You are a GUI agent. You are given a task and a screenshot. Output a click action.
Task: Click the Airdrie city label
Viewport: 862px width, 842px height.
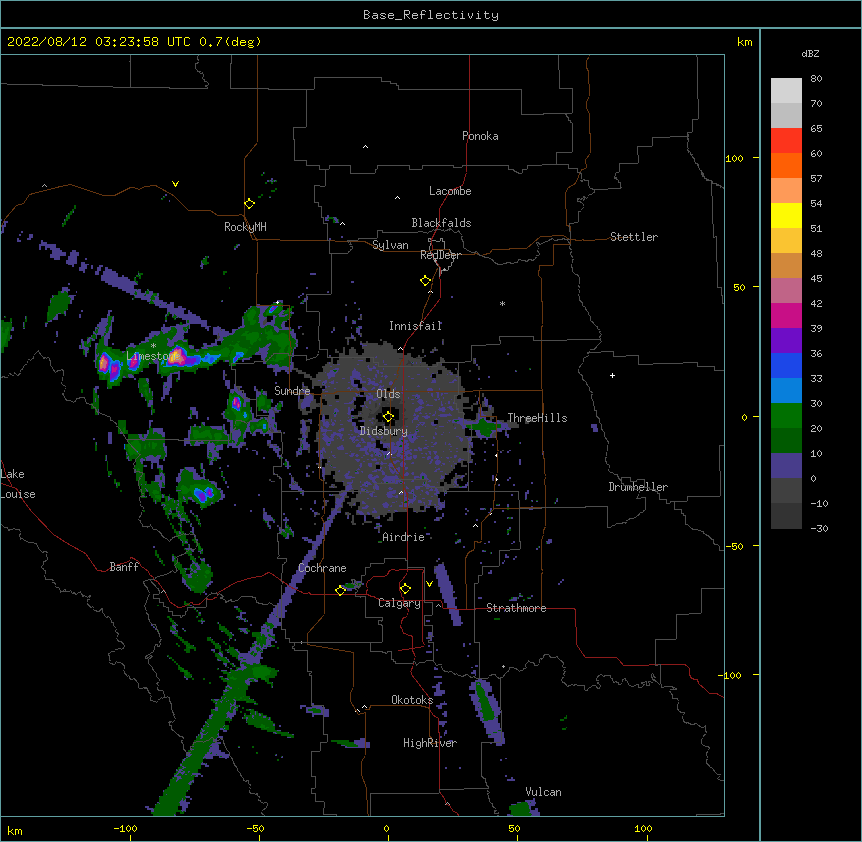[404, 537]
